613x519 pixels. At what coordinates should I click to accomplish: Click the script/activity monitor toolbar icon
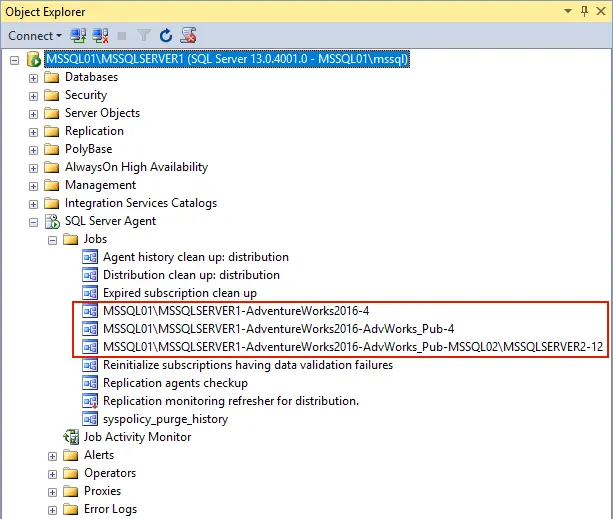(188, 36)
